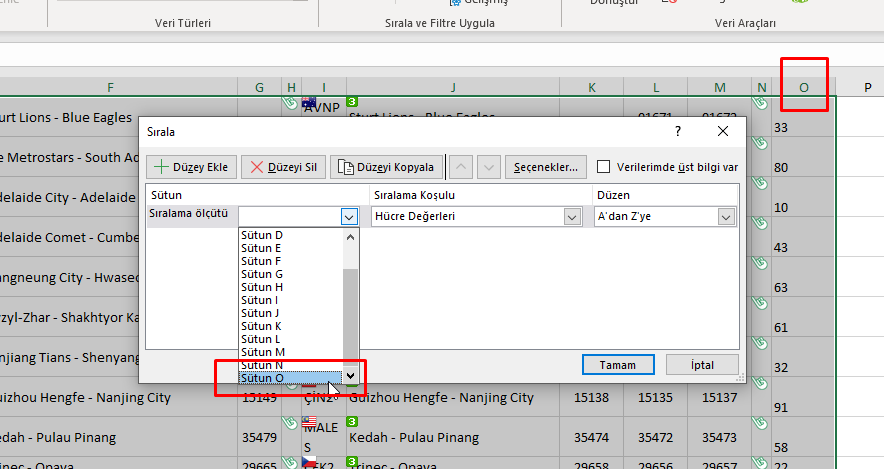Click cell 35472 in column L
Screen dimensions: 884x469
point(656,437)
